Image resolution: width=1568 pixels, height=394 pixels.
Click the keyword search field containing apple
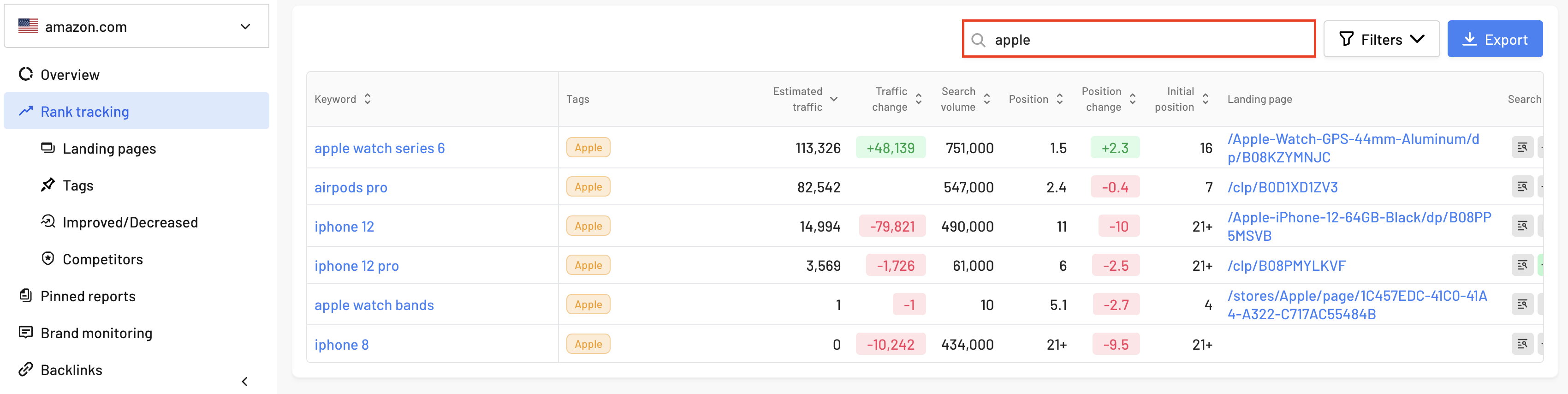click(x=1139, y=39)
